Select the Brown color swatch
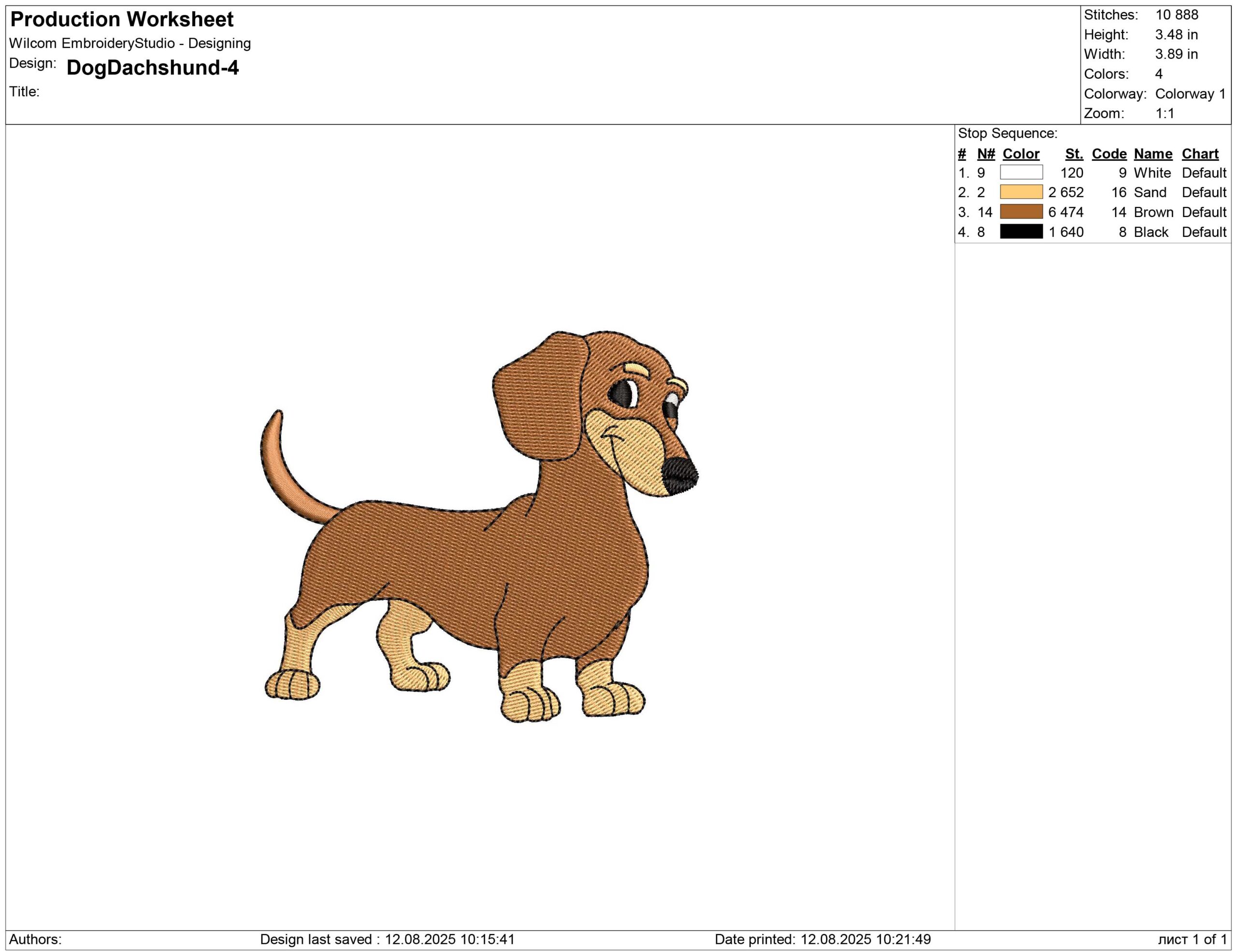The height and width of the screenshot is (952, 1237). pos(1021,212)
